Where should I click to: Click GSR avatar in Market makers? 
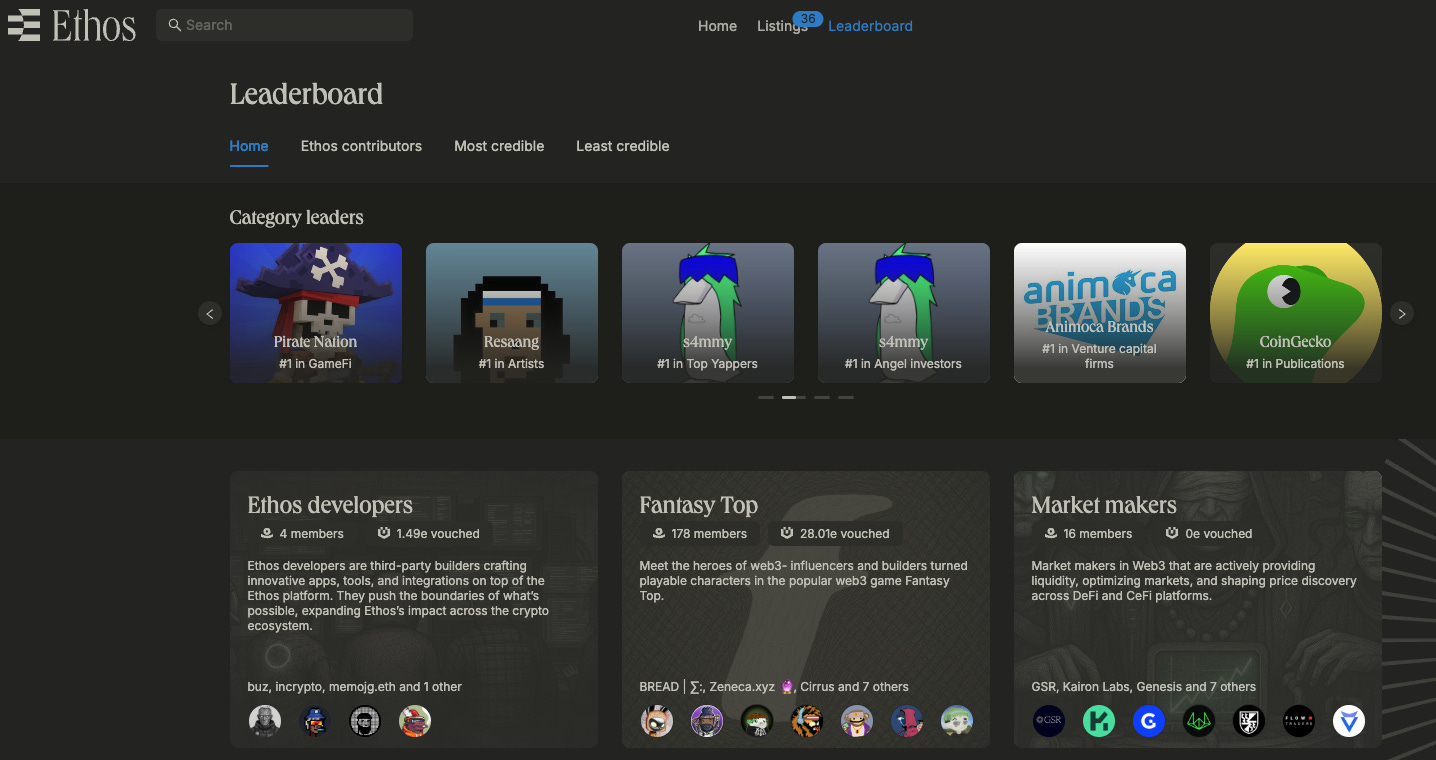tap(1049, 721)
